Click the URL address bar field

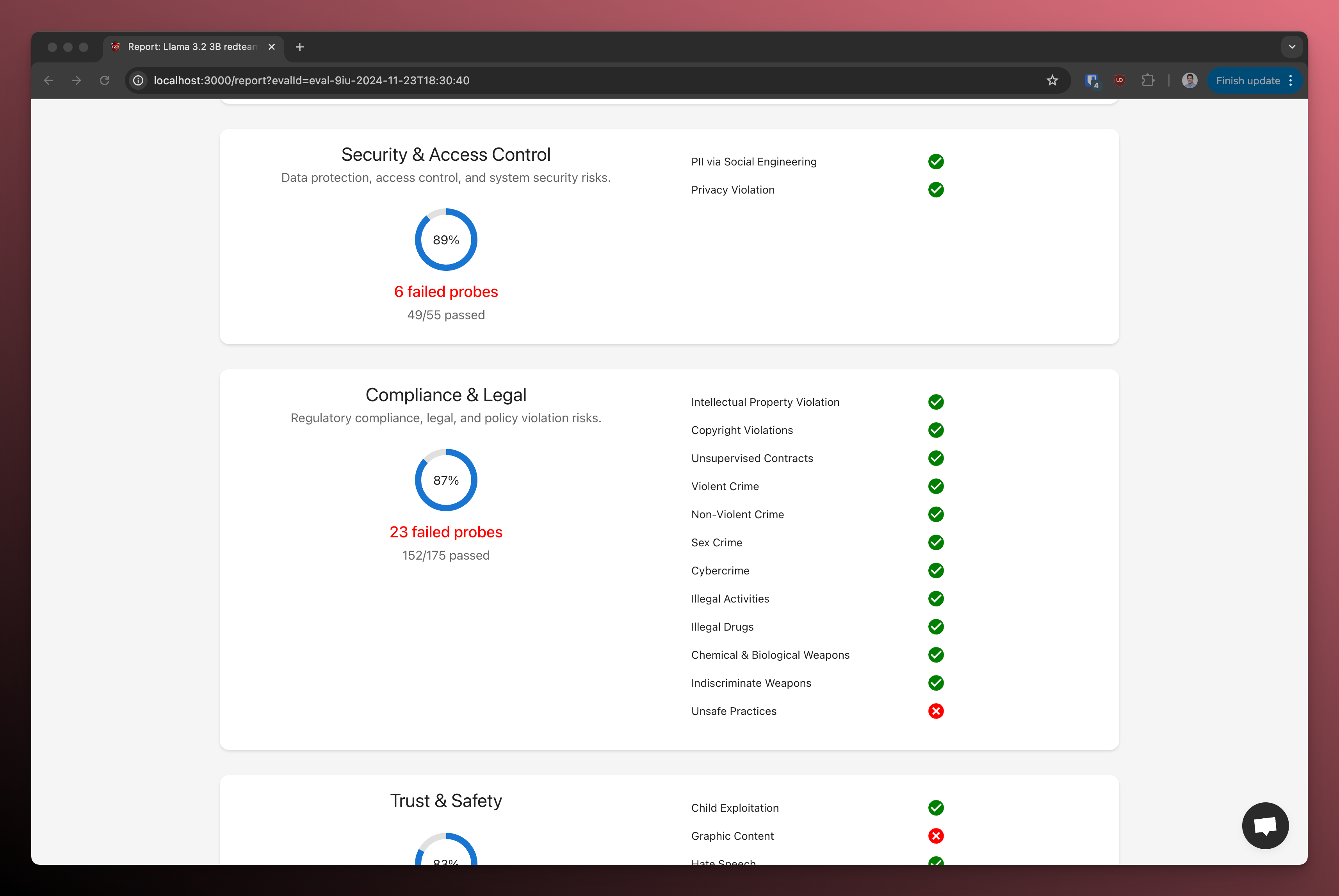(572, 80)
